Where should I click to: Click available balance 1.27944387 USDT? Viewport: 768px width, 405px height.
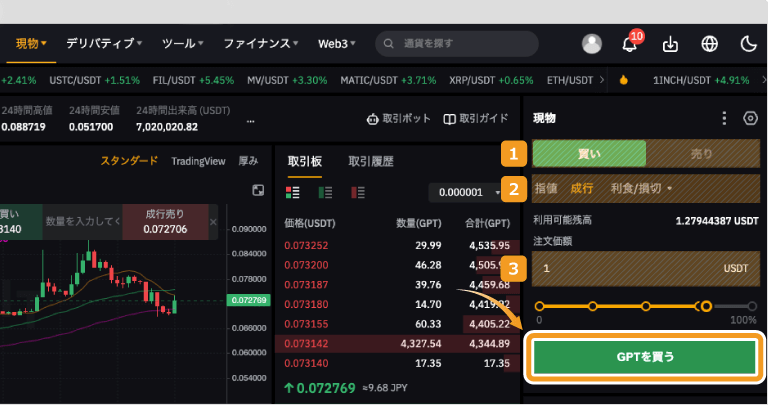coord(717,221)
